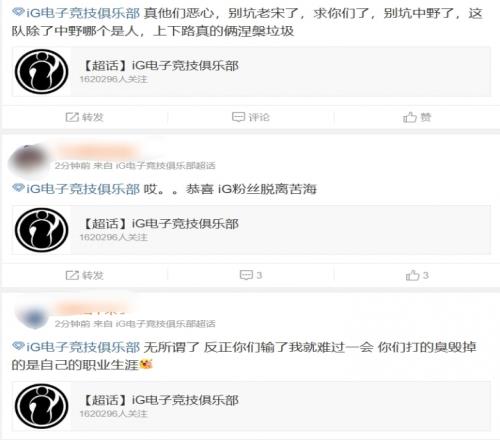Open 【超话】iG电子竞技俱乐部 title in third card
500x440 pixels.
(160, 400)
